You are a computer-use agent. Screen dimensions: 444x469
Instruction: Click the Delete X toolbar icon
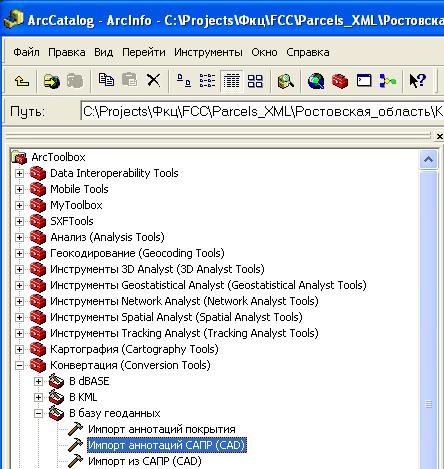point(153,80)
